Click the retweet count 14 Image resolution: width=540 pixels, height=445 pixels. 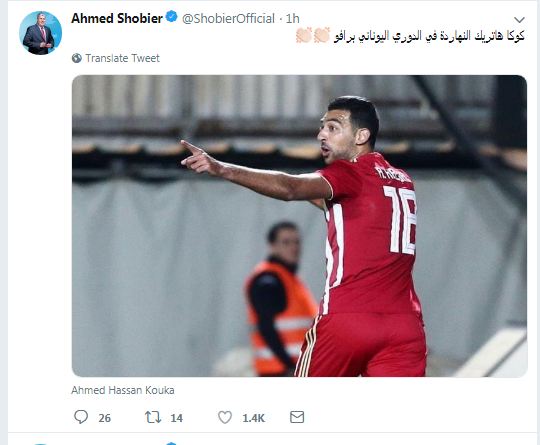coord(176,418)
